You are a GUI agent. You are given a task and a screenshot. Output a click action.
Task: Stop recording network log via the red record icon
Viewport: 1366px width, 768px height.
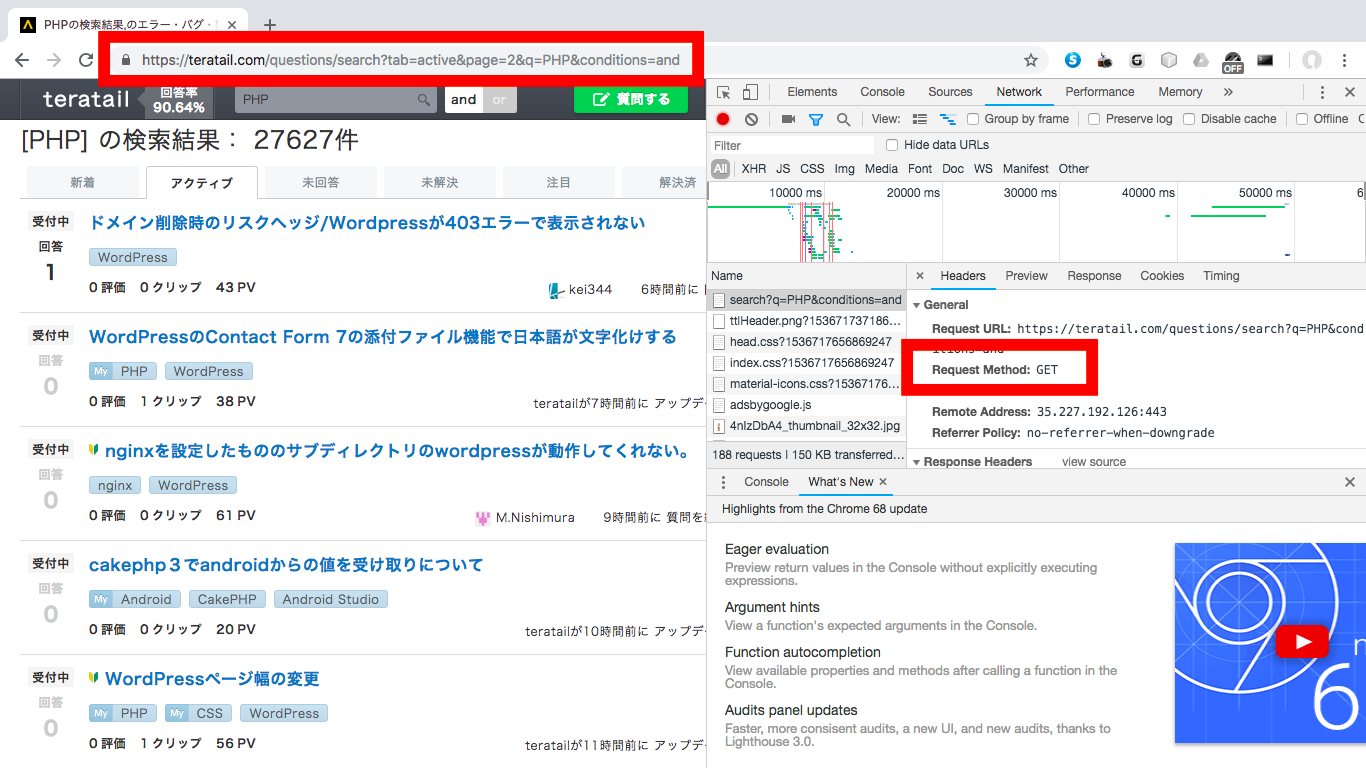click(723, 119)
